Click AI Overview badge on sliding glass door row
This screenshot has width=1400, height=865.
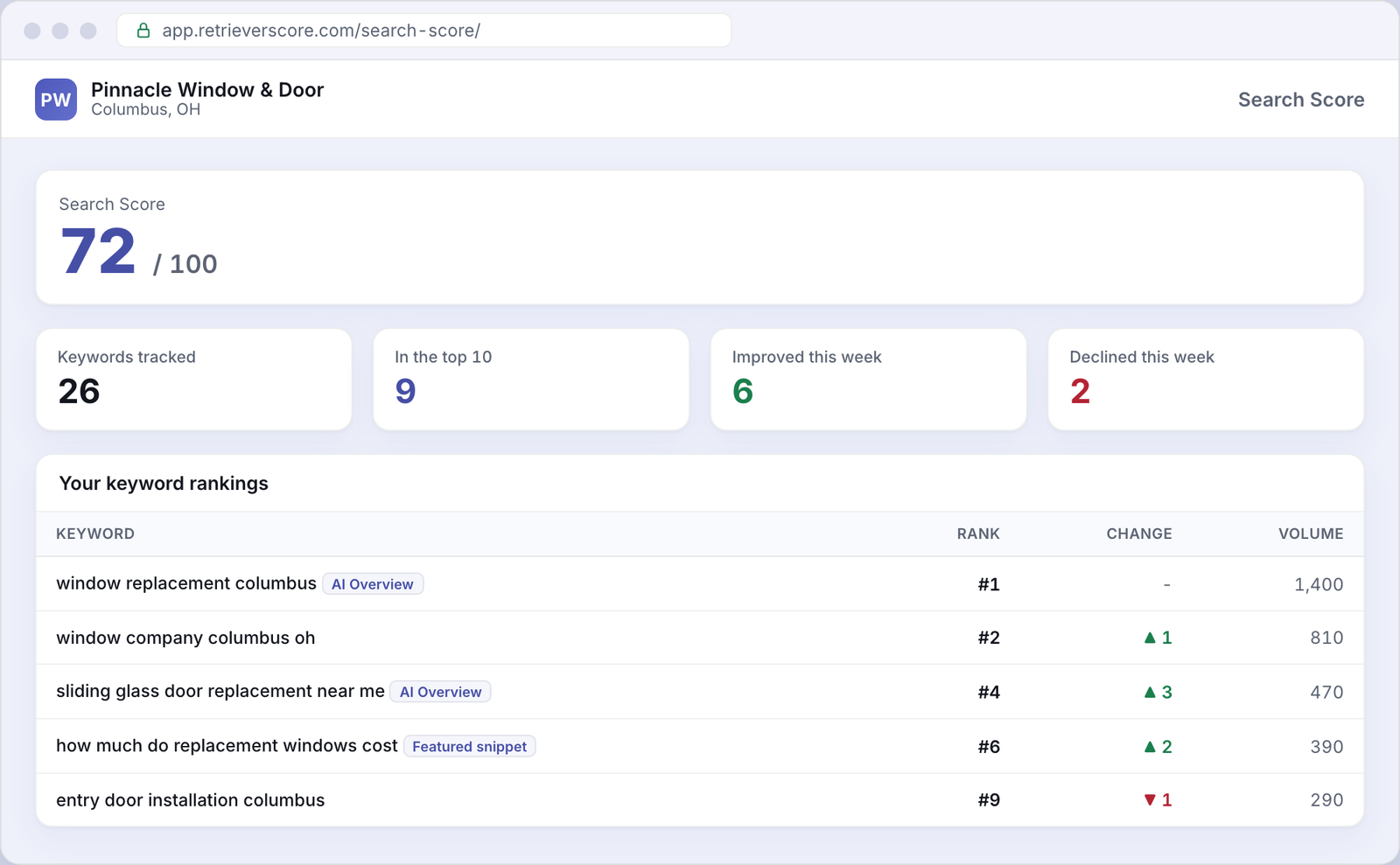point(441,692)
